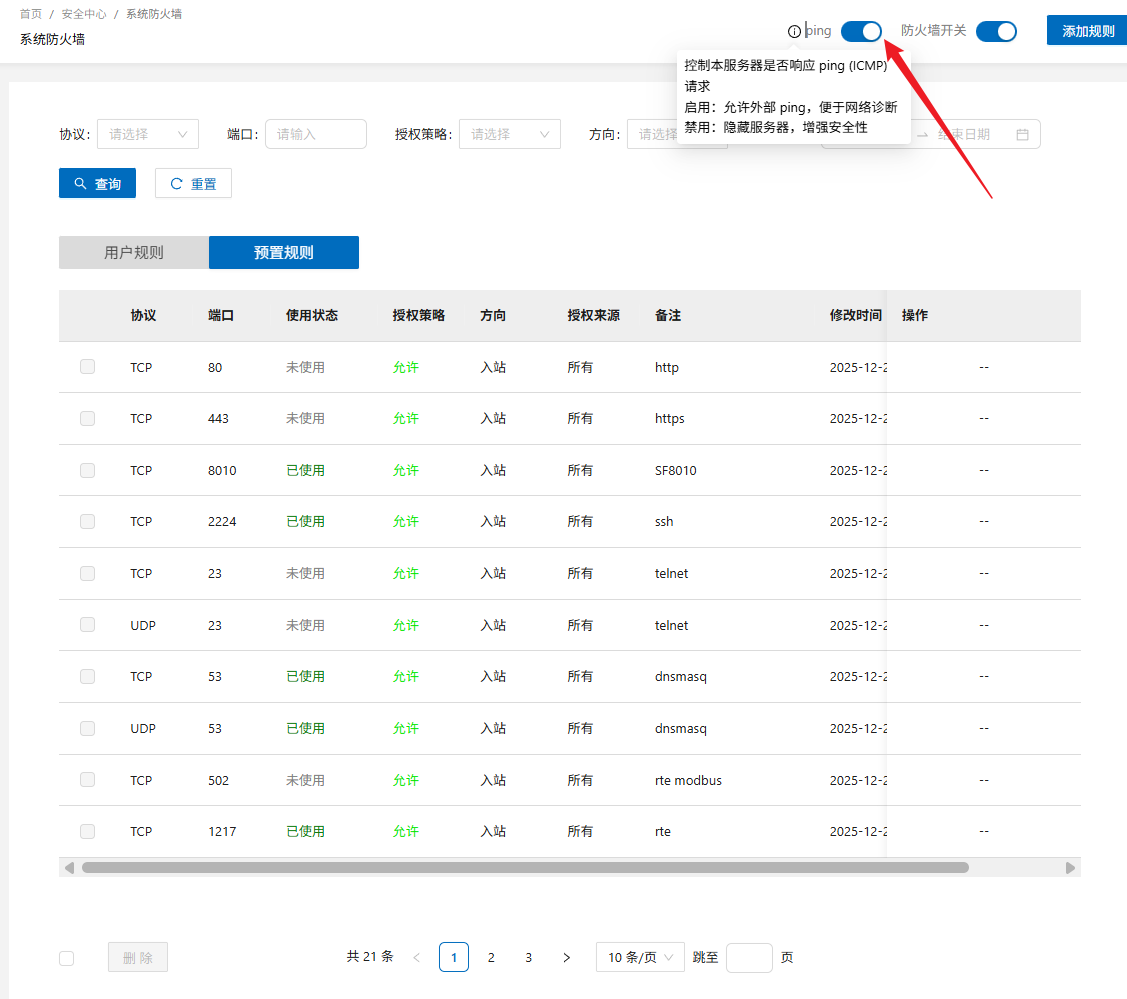
Task: Click the 重置 reset button
Action: coord(193,184)
